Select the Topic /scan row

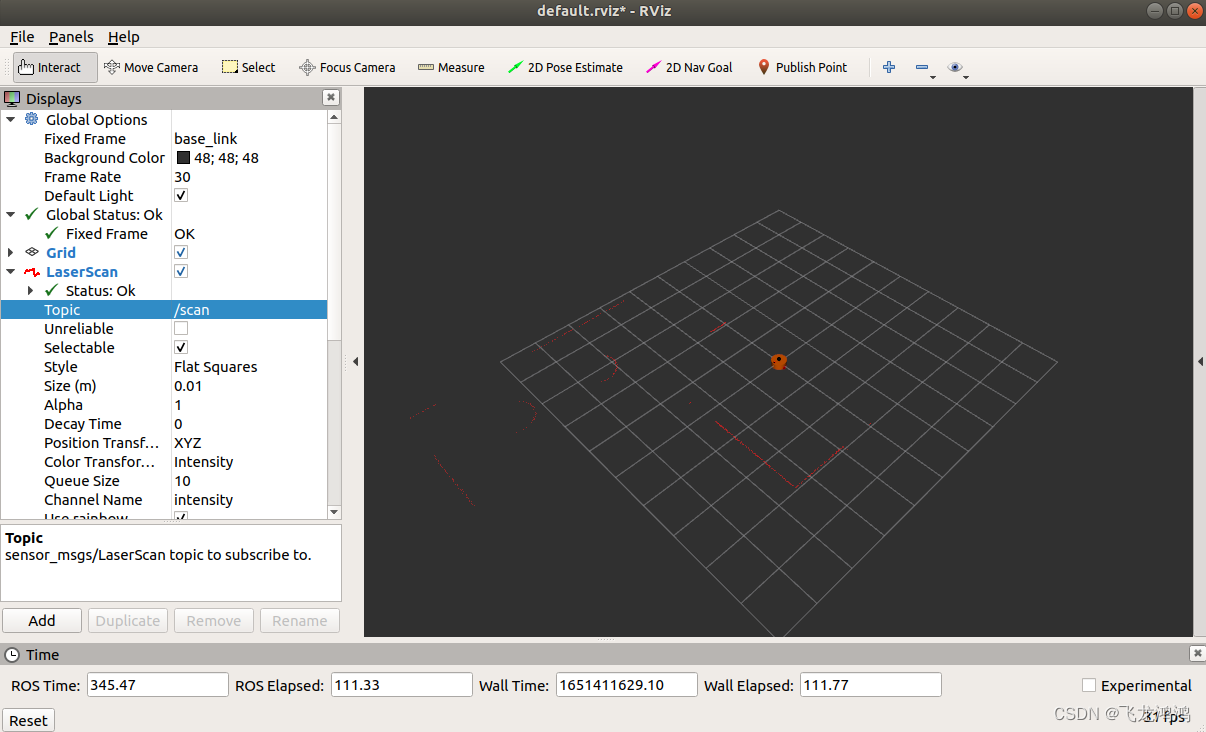(164, 310)
